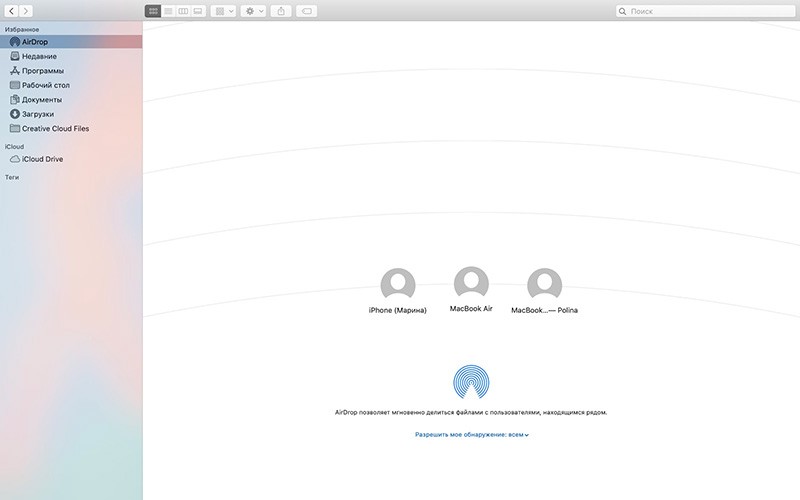800x500 pixels.
Task: Switch to gallery view in toolbar
Action: click(x=198, y=11)
